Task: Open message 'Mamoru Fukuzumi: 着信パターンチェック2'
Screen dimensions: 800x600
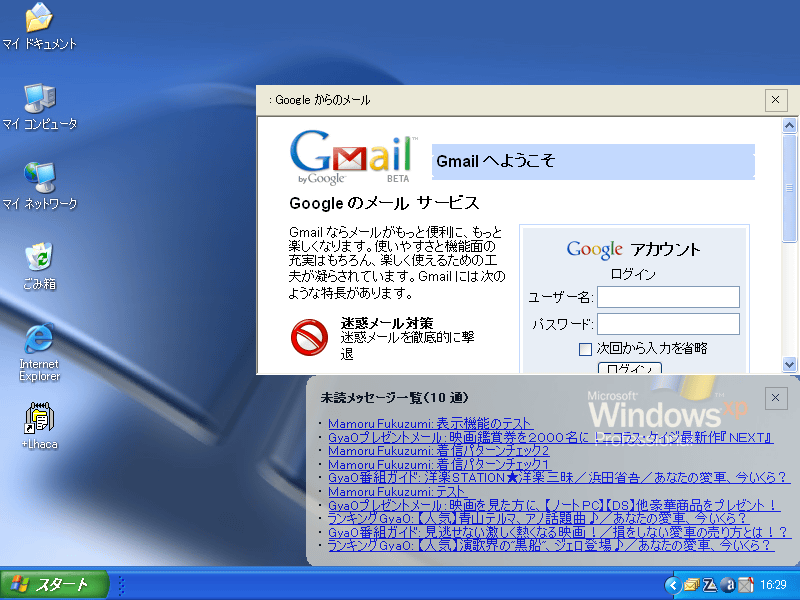Action: pyautogui.click(x=439, y=451)
